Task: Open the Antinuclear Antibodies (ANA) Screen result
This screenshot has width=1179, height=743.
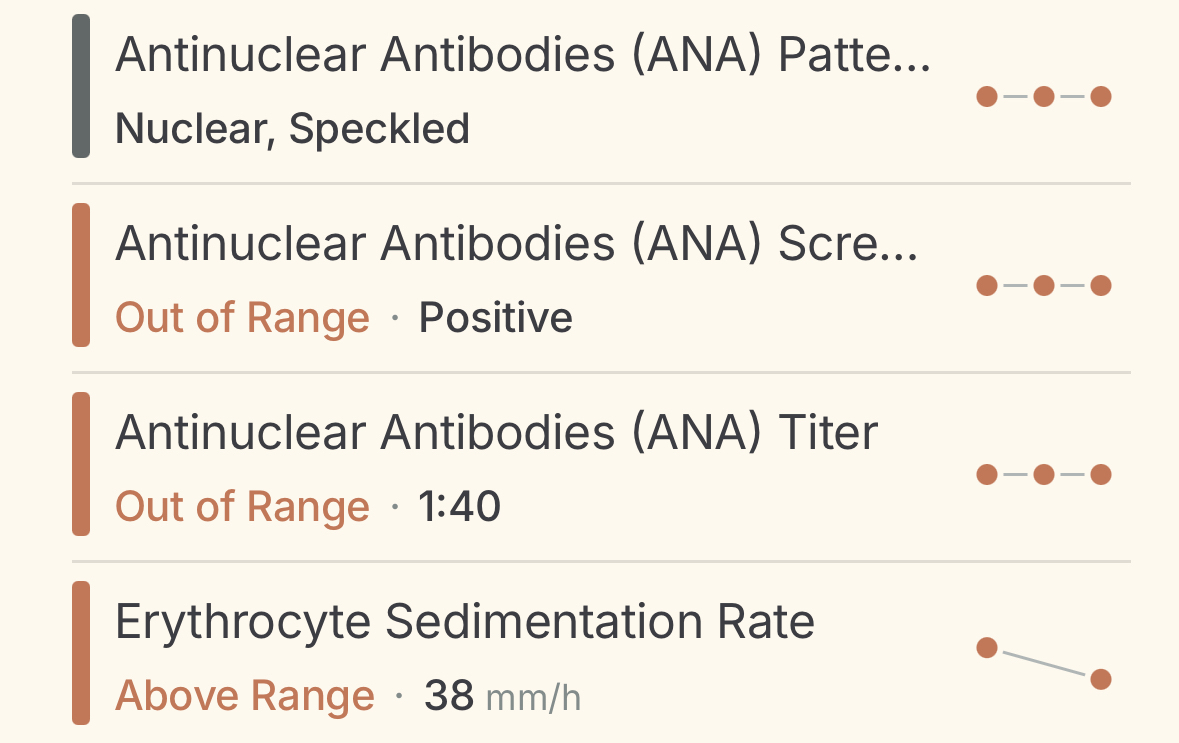Action: [x=516, y=244]
